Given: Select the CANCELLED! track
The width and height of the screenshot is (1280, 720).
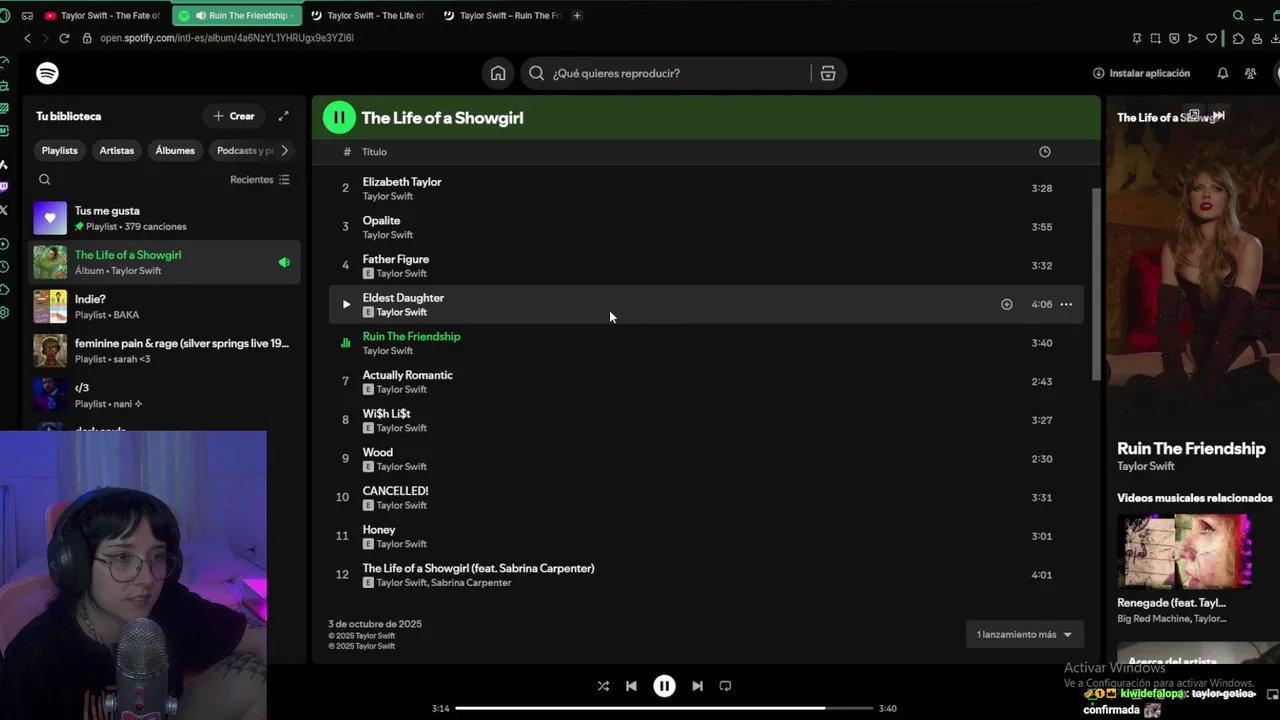Looking at the screenshot, I should pos(706,497).
